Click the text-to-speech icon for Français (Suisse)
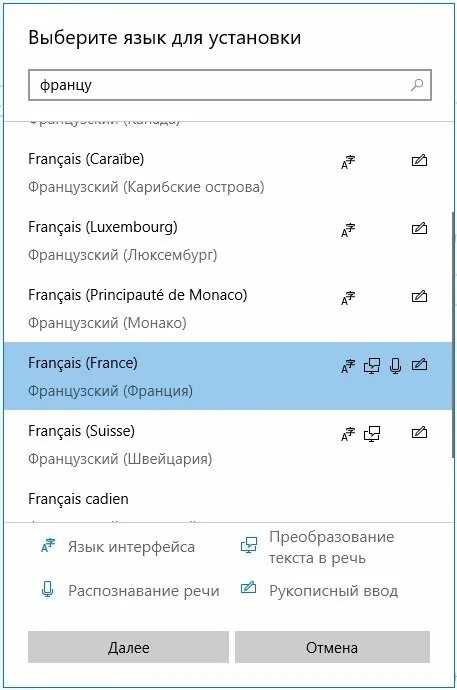Viewport: 457px width, 690px height. pos(372,434)
